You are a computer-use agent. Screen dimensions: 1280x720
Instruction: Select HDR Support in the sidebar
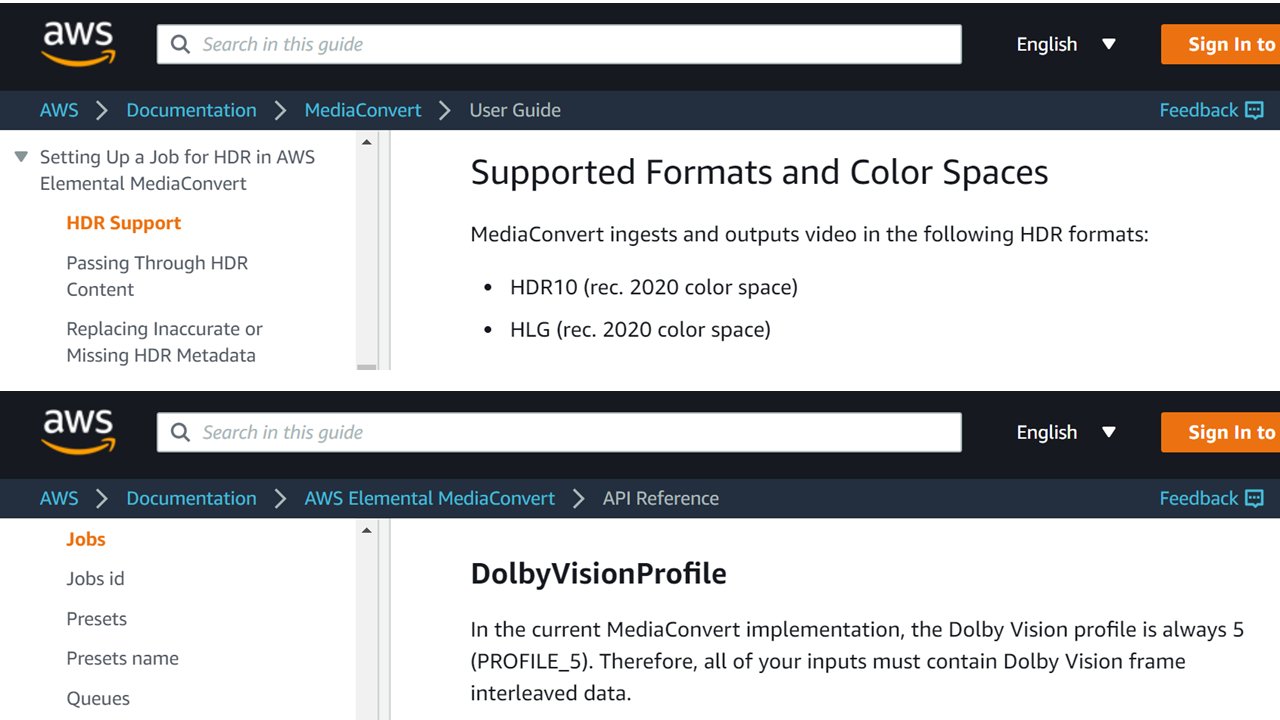pos(124,223)
